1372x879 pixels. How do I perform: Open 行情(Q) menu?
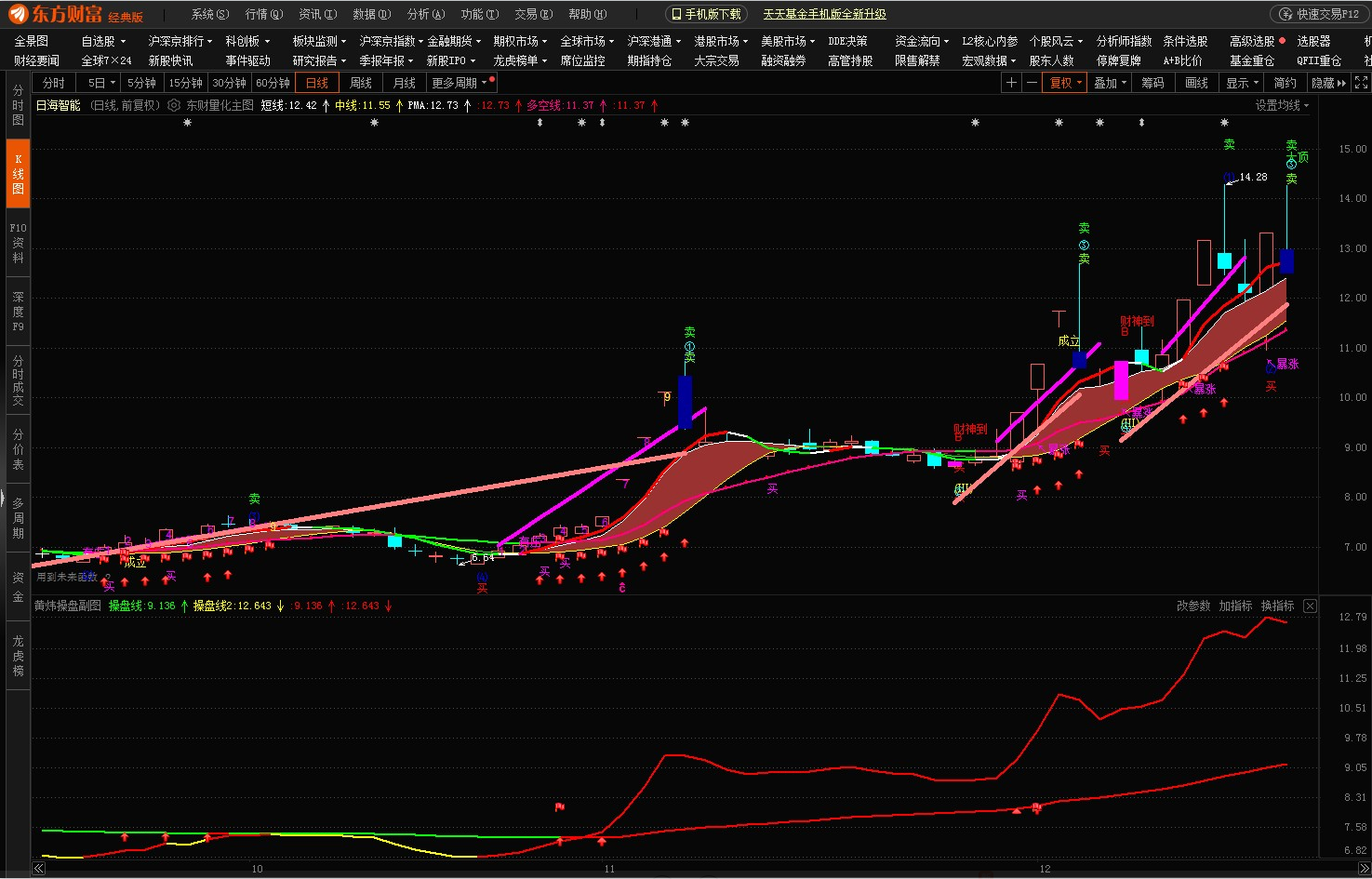pos(263,14)
